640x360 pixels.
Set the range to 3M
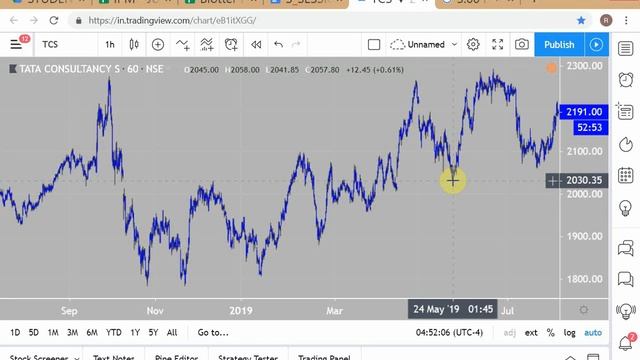tap(73, 333)
